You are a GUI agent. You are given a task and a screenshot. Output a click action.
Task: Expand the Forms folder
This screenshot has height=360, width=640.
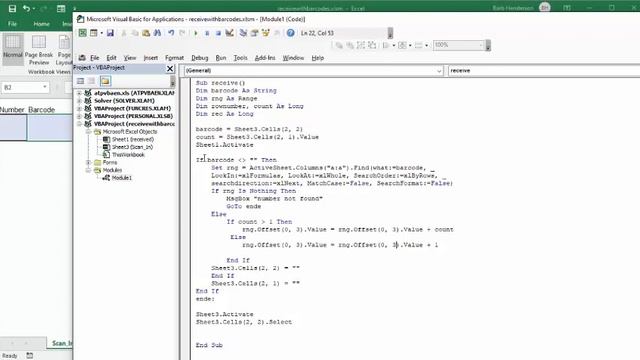click(88, 162)
